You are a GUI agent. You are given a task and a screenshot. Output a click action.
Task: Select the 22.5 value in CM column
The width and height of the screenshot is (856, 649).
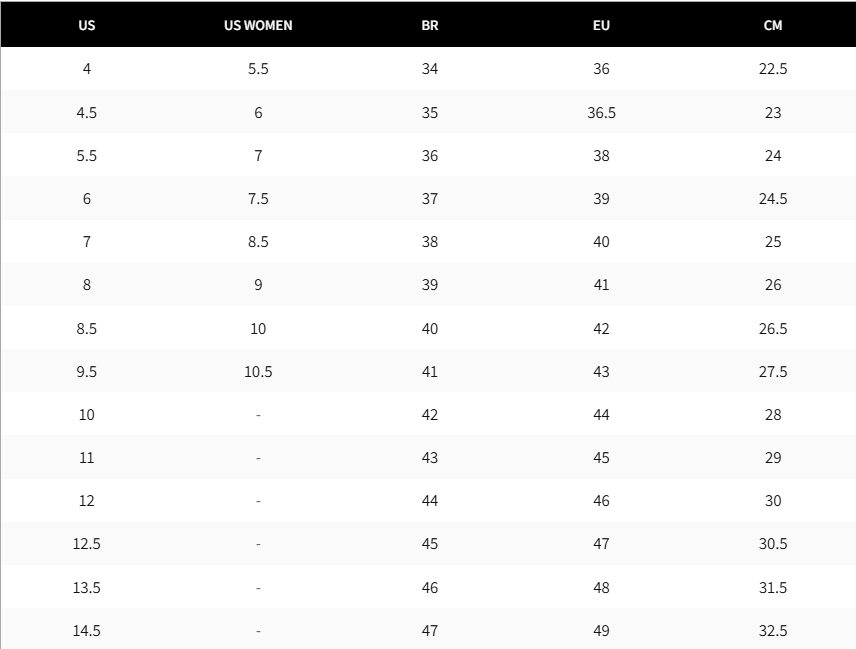773,69
